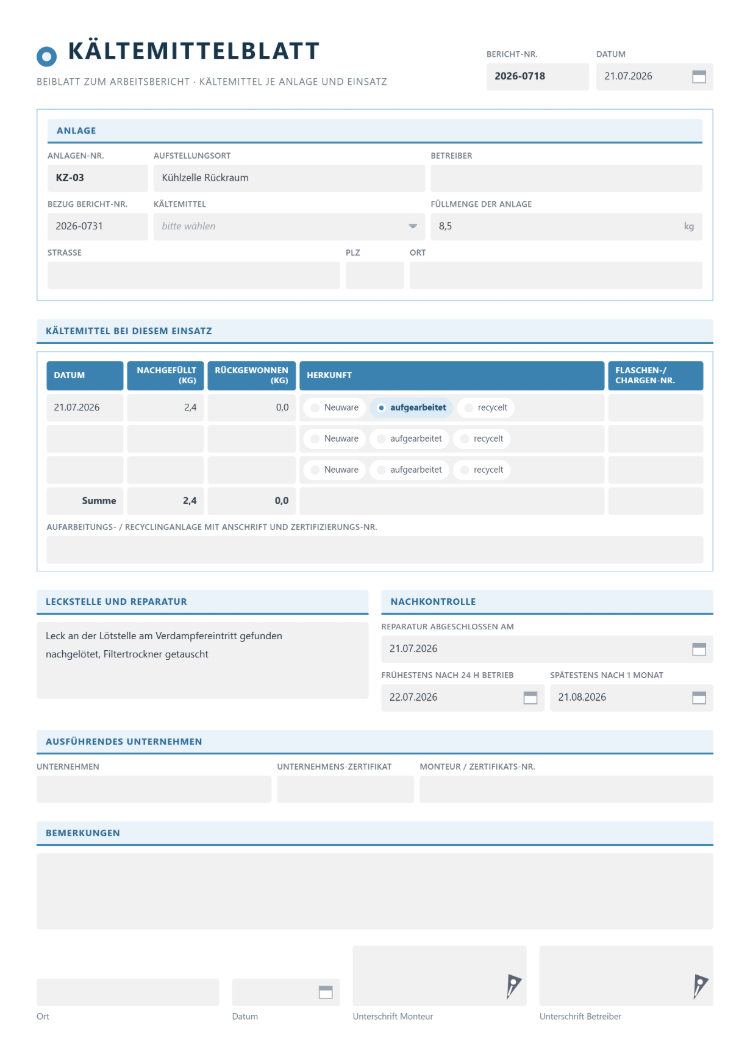
Task: Focus the empty Strasse field
Action: pos(193,275)
